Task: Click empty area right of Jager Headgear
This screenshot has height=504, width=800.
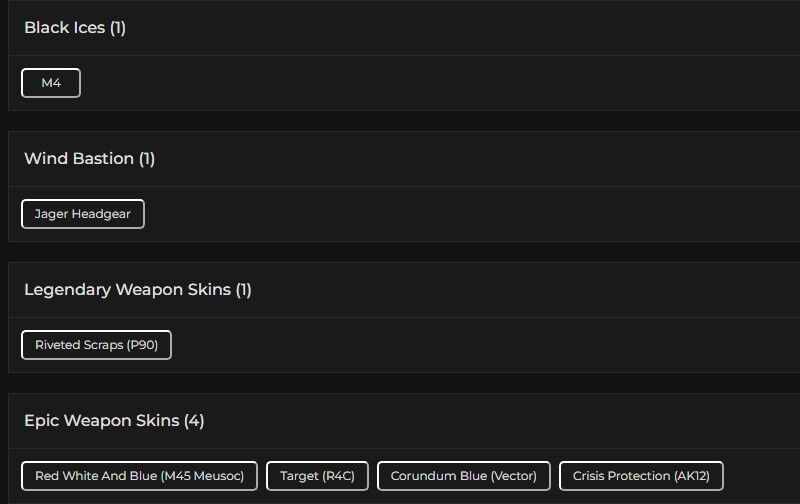Action: pyautogui.click(x=450, y=214)
